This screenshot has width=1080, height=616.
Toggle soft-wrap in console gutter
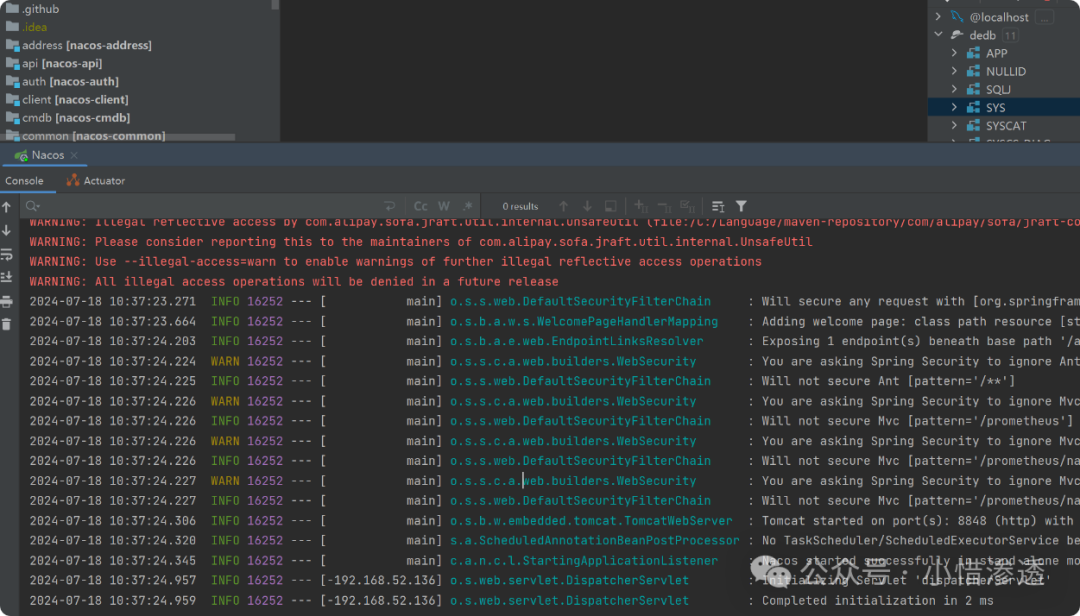[7, 254]
